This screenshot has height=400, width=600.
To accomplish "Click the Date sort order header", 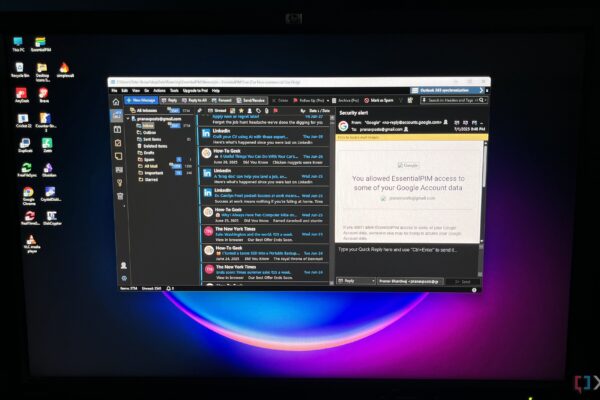I will point(320,111).
